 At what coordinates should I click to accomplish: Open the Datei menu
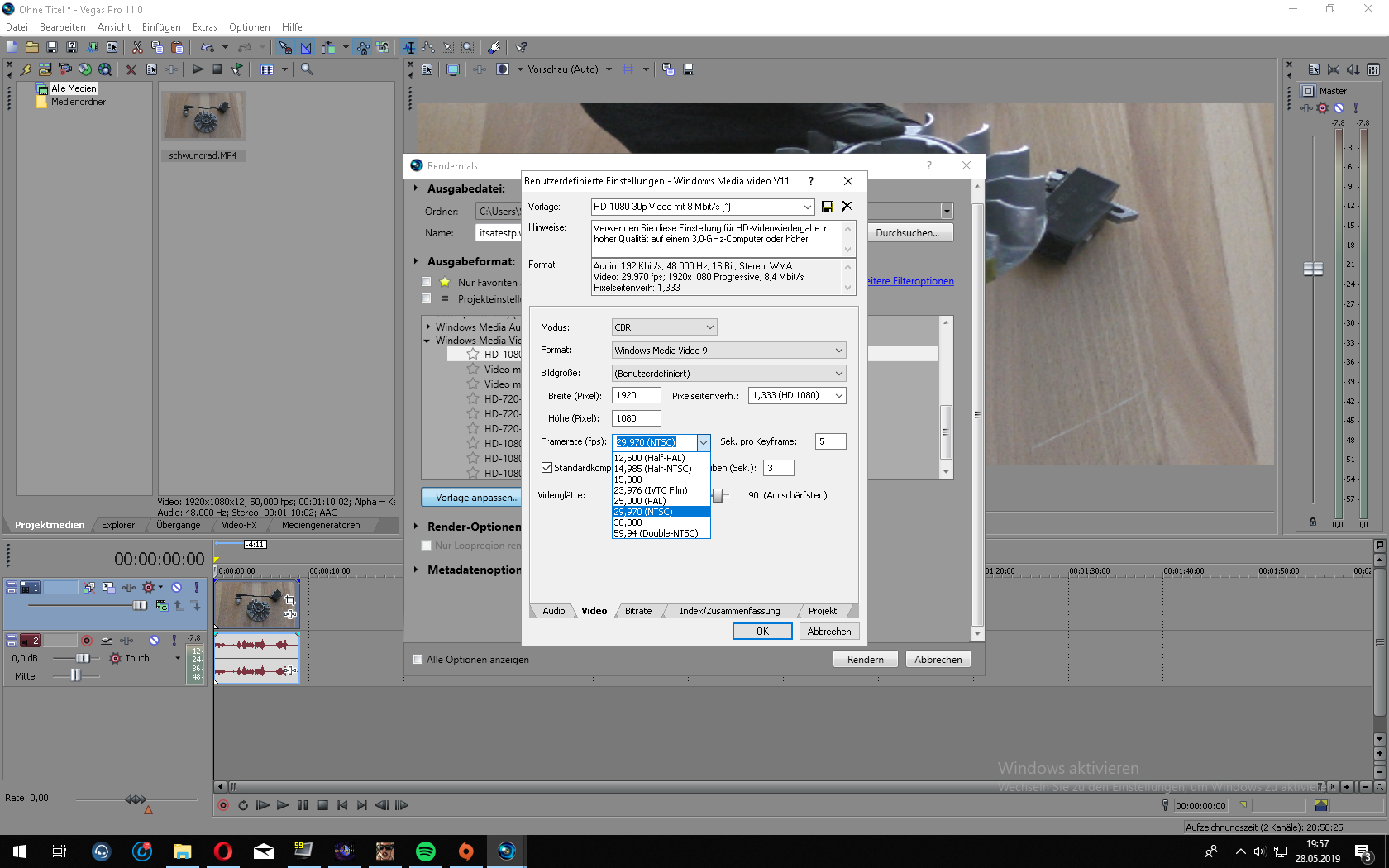coord(17,27)
